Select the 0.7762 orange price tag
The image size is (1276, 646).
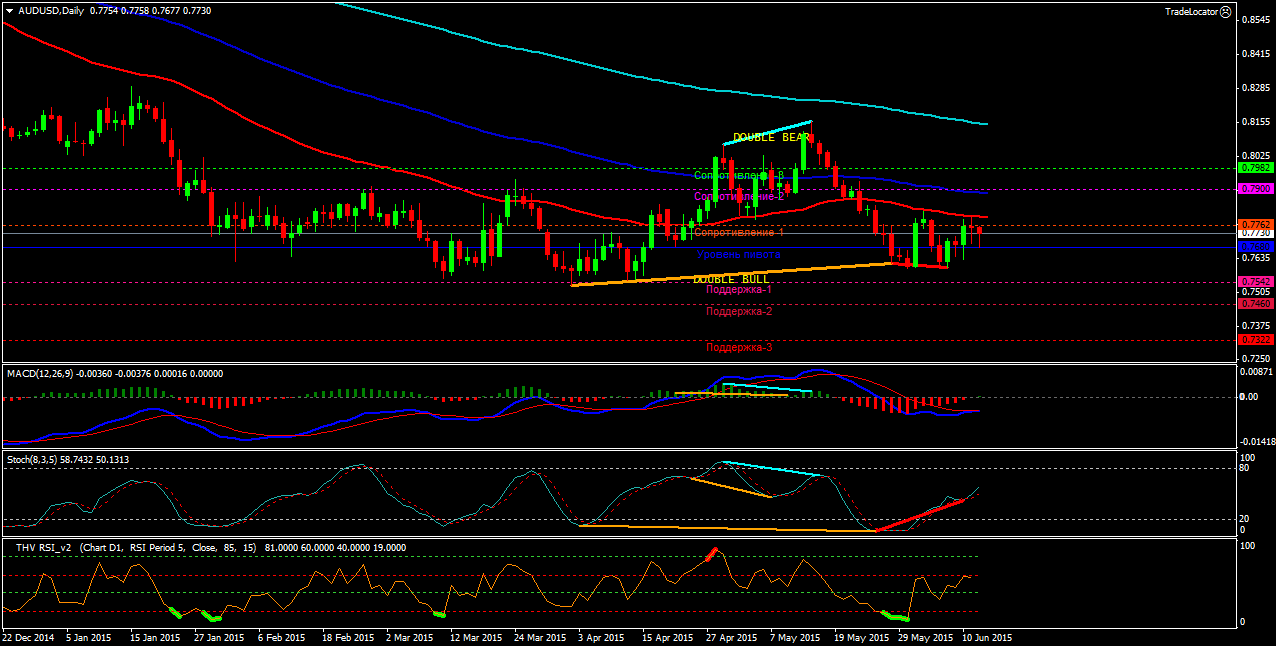pos(1255,224)
